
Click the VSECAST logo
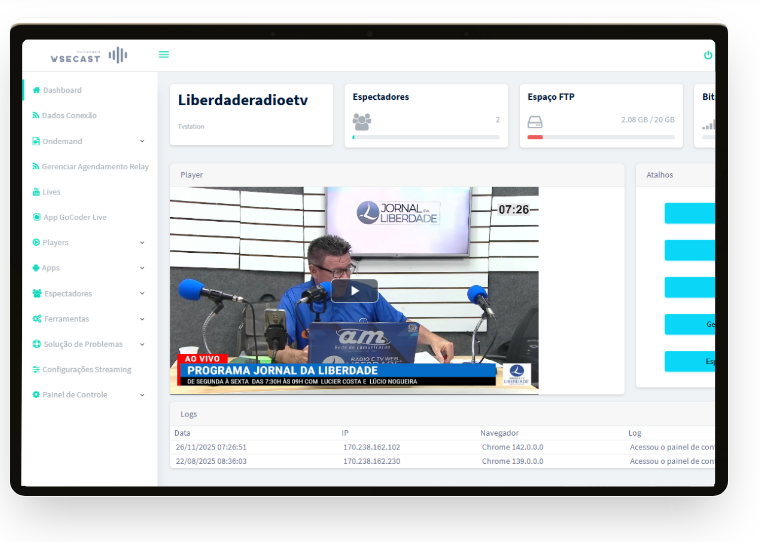(89, 55)
